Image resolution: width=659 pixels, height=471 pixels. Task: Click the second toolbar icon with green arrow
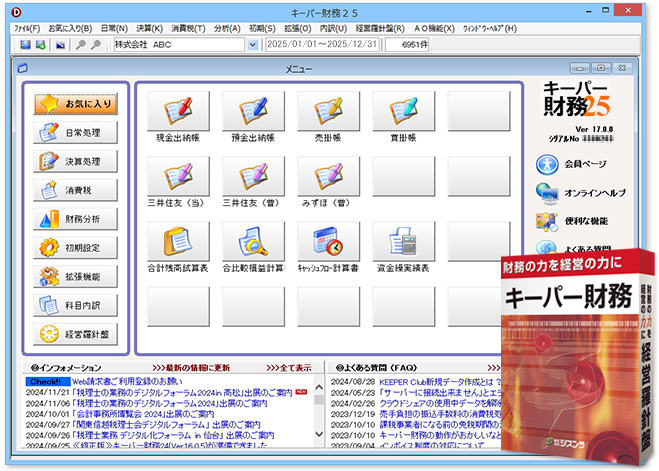coord(40,45)
